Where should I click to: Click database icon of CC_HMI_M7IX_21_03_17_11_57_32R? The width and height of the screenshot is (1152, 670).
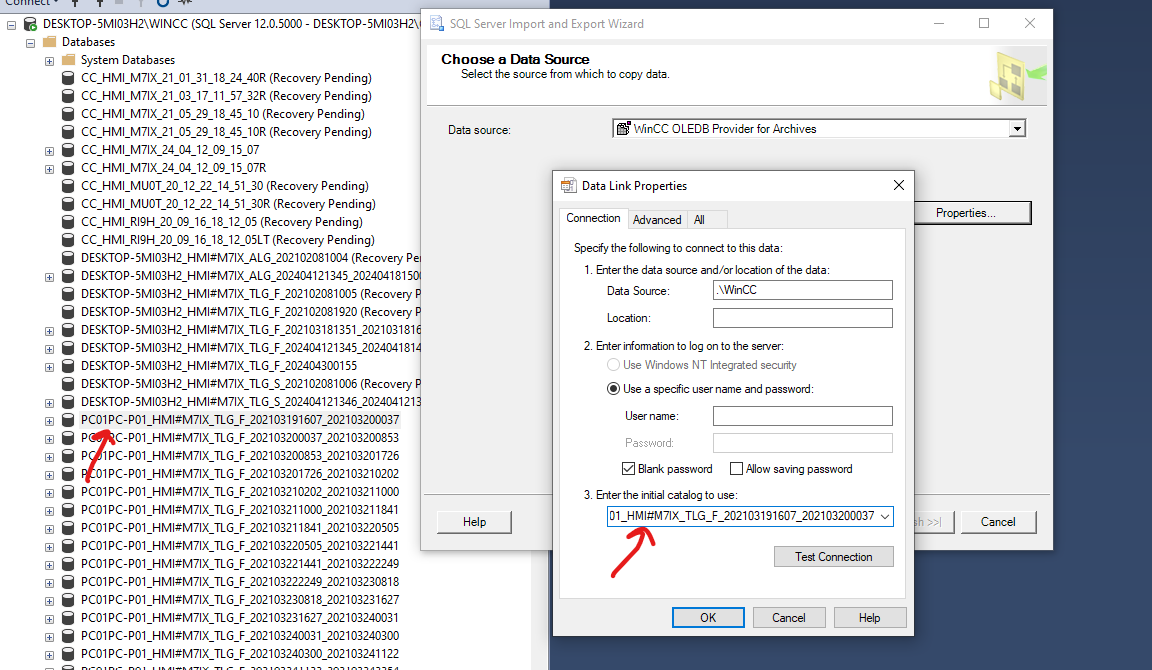(x=68, y=96)
